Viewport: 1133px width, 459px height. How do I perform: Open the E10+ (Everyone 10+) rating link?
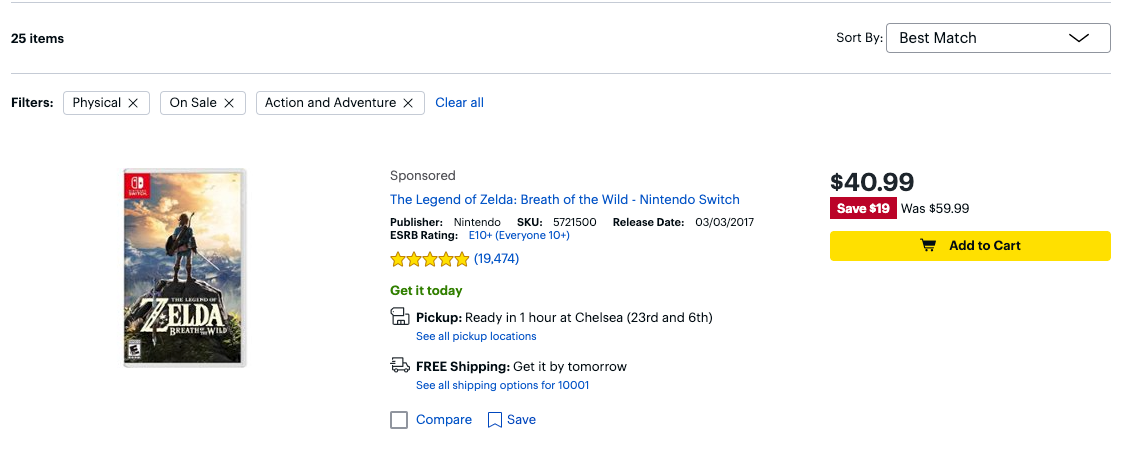[519, 236]
